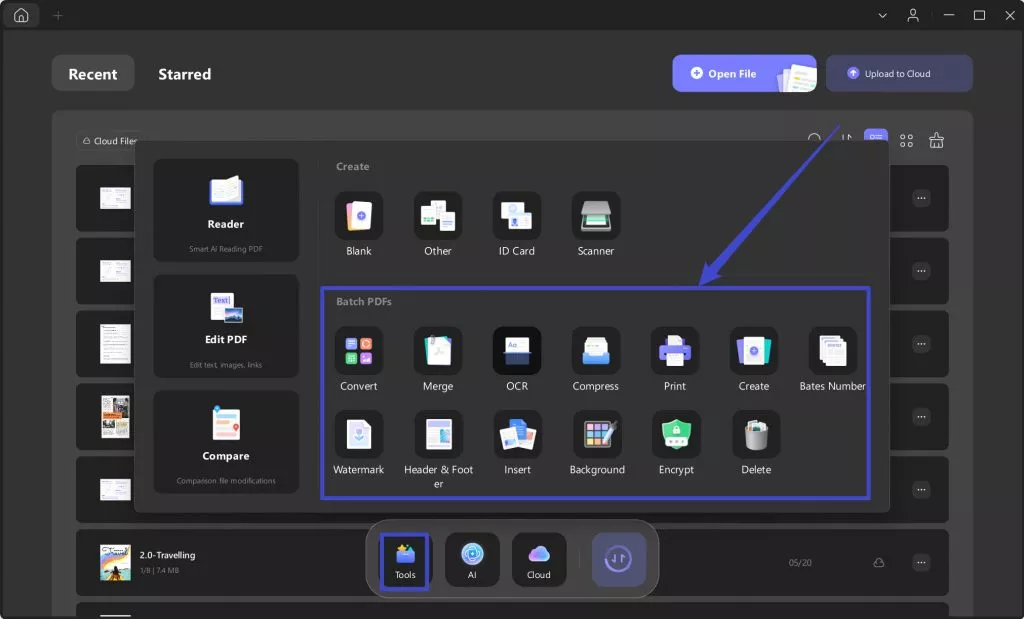Image resolution: width=1024 pixels, height=619 pixels.
Task: Start batch Convert
Action: 359,359
